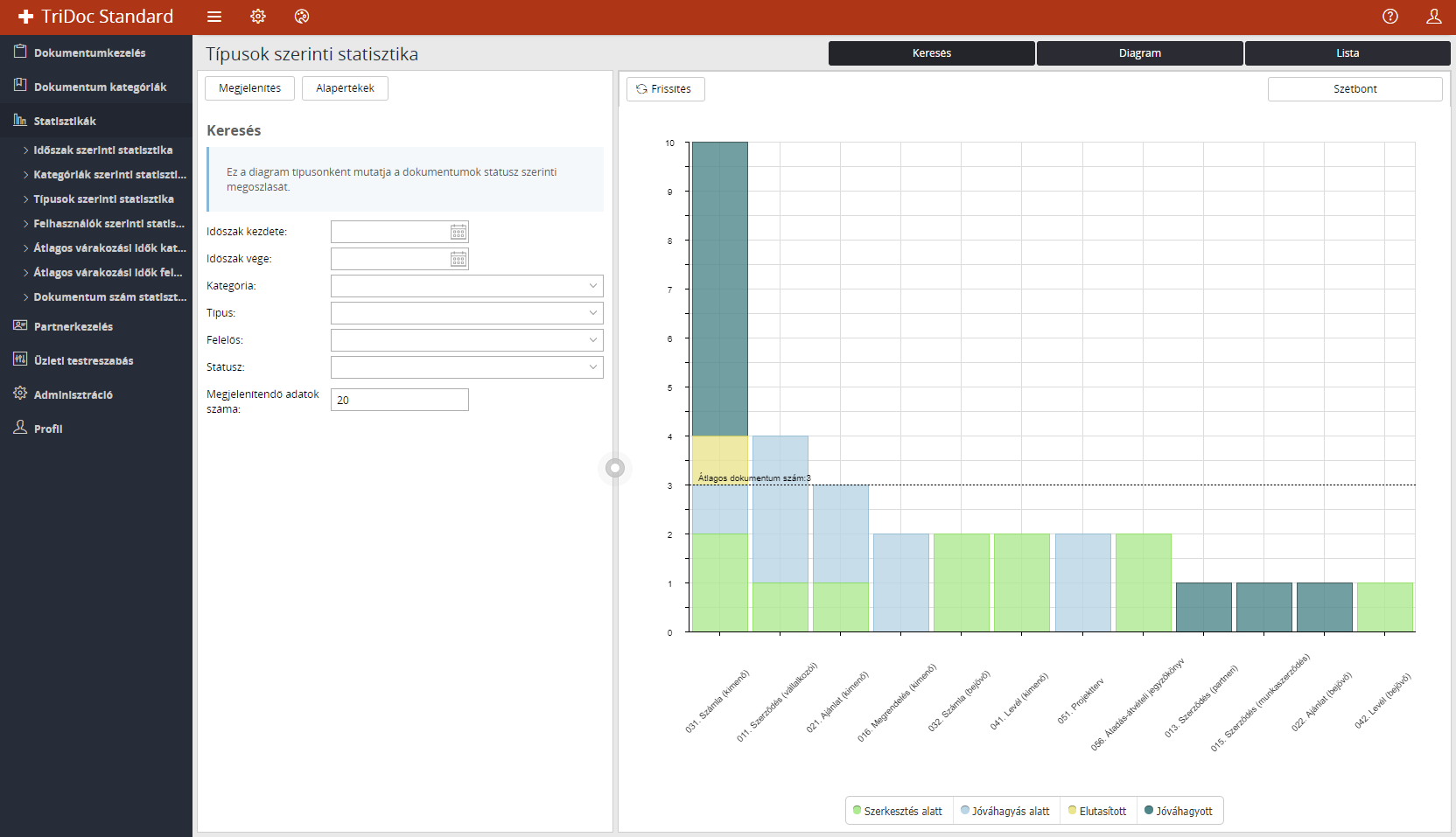Toggle Jóváhagyott legend series
The height and width of the screenshot is (837, 1456).
[x=1179, y=811]
